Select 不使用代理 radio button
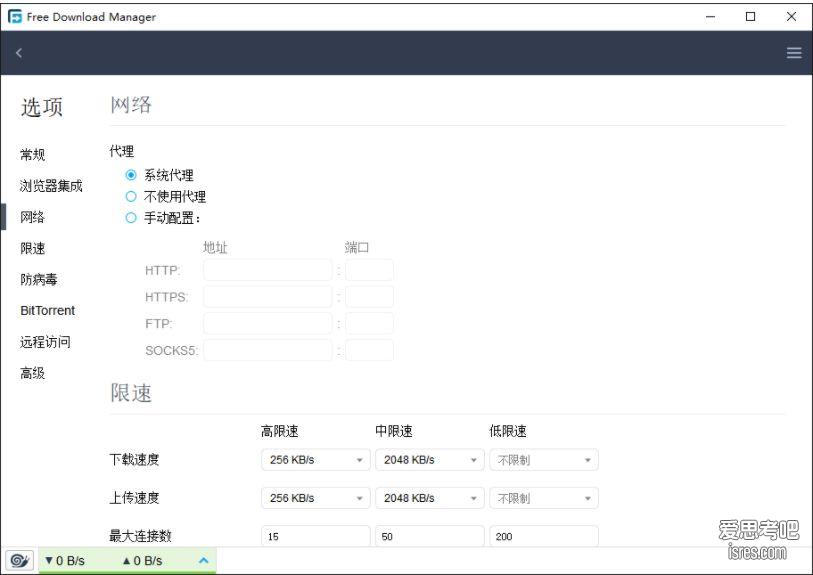This screenshot has height=575, width=813. (x=131, y=197)
